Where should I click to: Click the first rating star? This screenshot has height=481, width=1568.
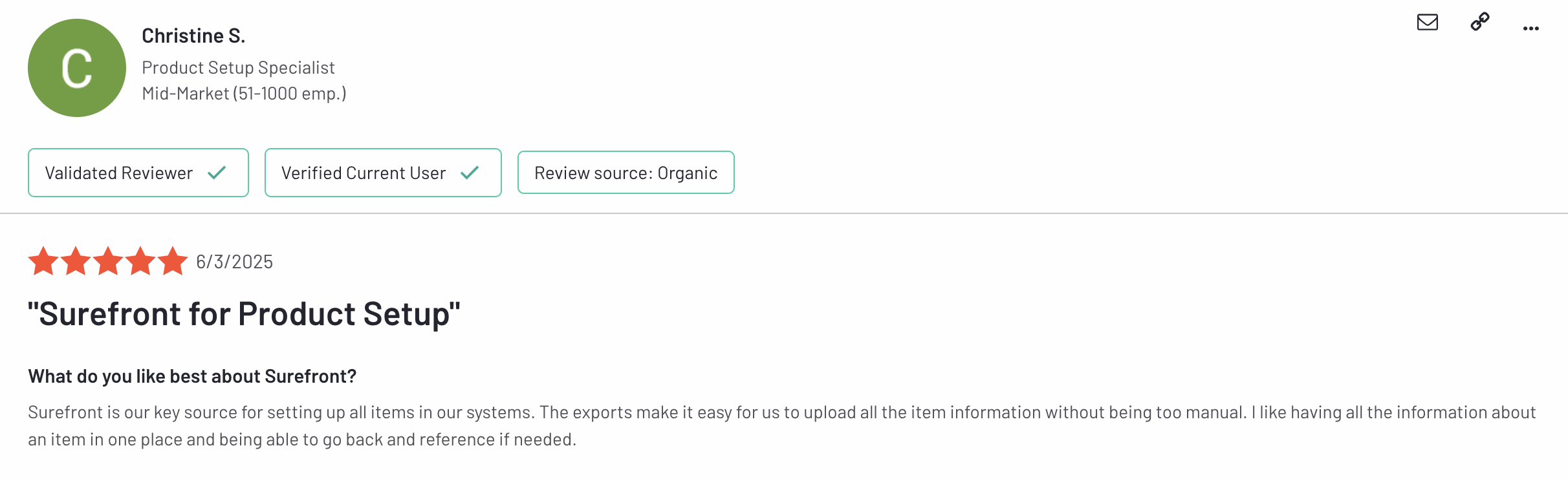[43, 262]
